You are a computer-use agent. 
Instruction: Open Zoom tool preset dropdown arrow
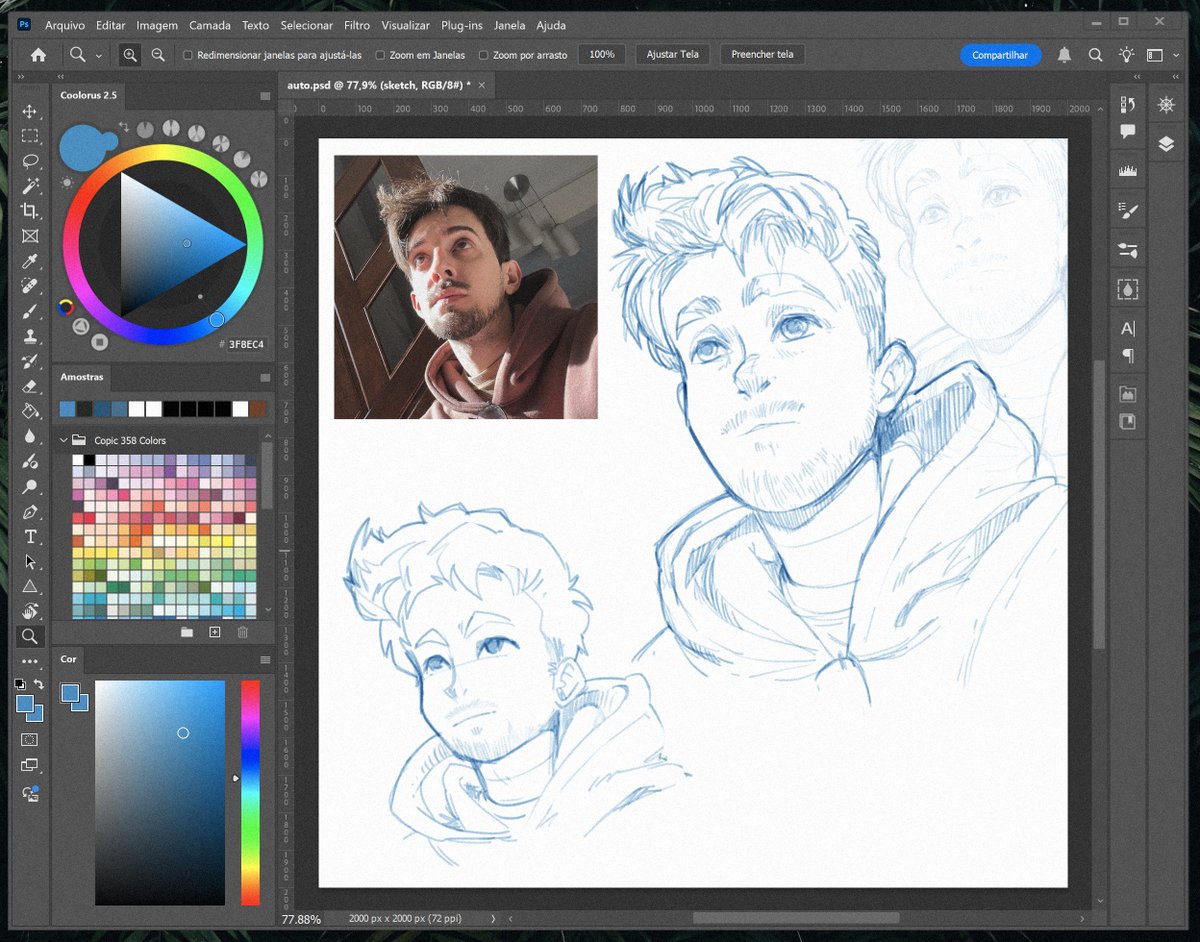99,55
